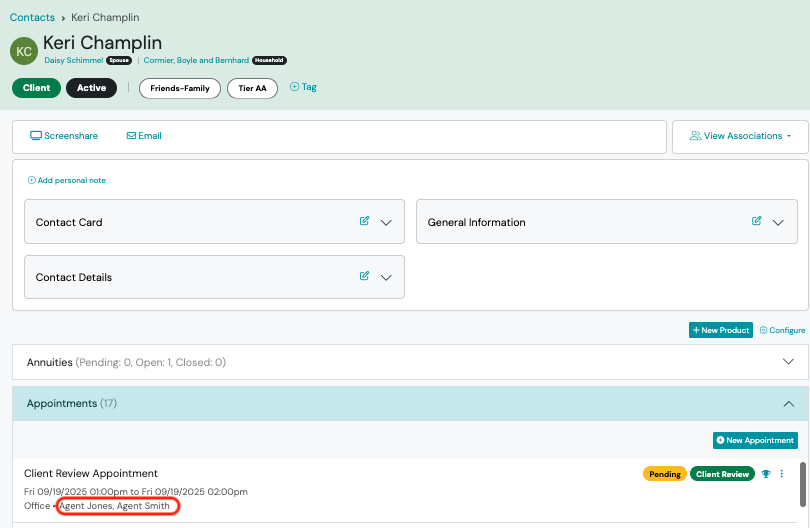Click the Spouse badge

[119, 60]
